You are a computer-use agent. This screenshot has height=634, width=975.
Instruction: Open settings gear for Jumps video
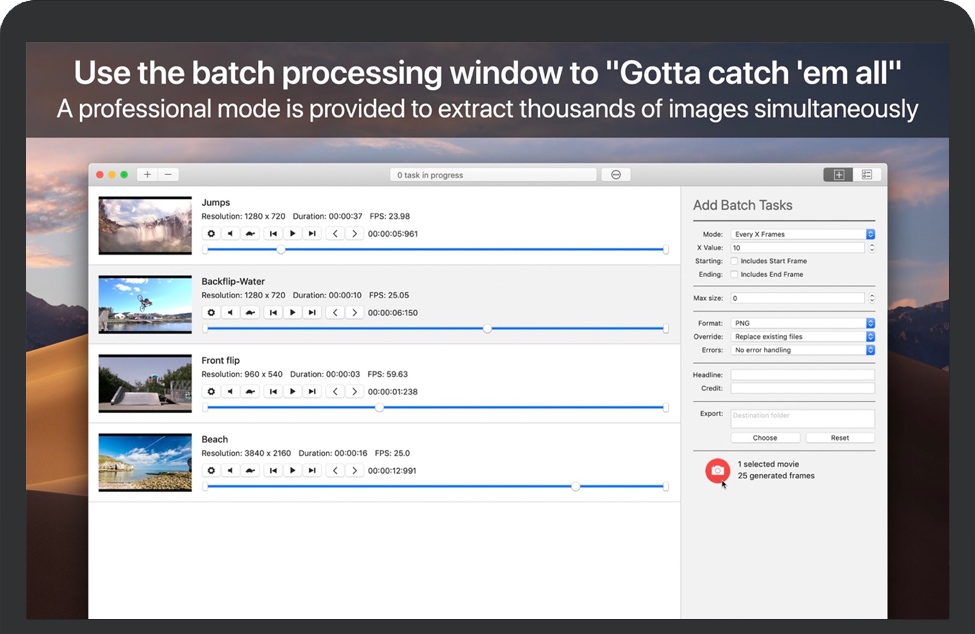tap(211, 233)
